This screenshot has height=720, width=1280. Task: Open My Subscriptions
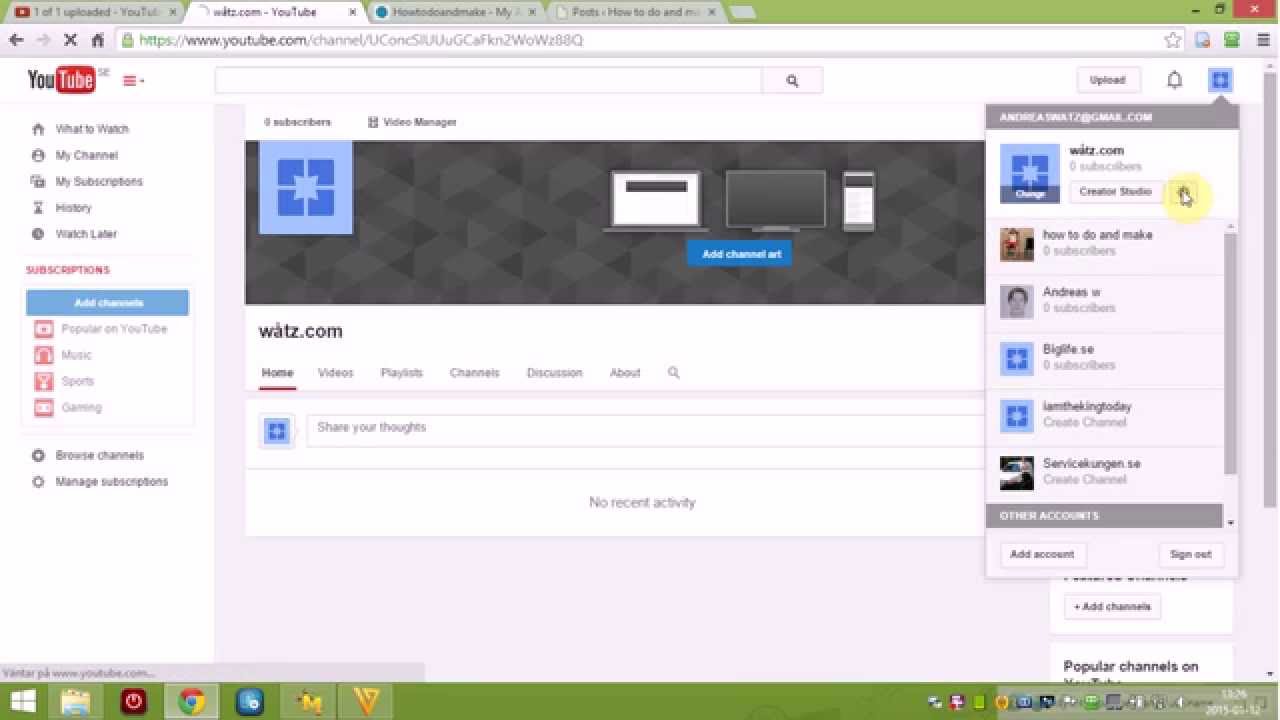99,181
